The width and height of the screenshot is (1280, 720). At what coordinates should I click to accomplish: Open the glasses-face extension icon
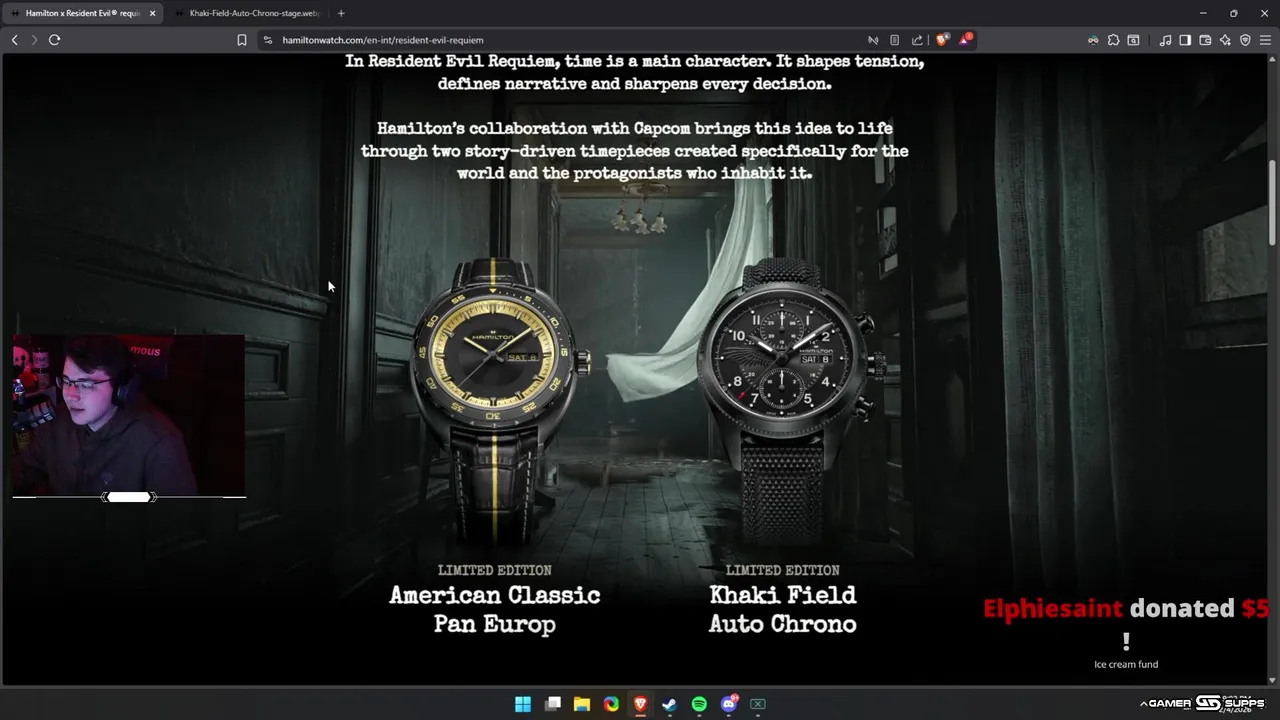[x=1093, y=40]
